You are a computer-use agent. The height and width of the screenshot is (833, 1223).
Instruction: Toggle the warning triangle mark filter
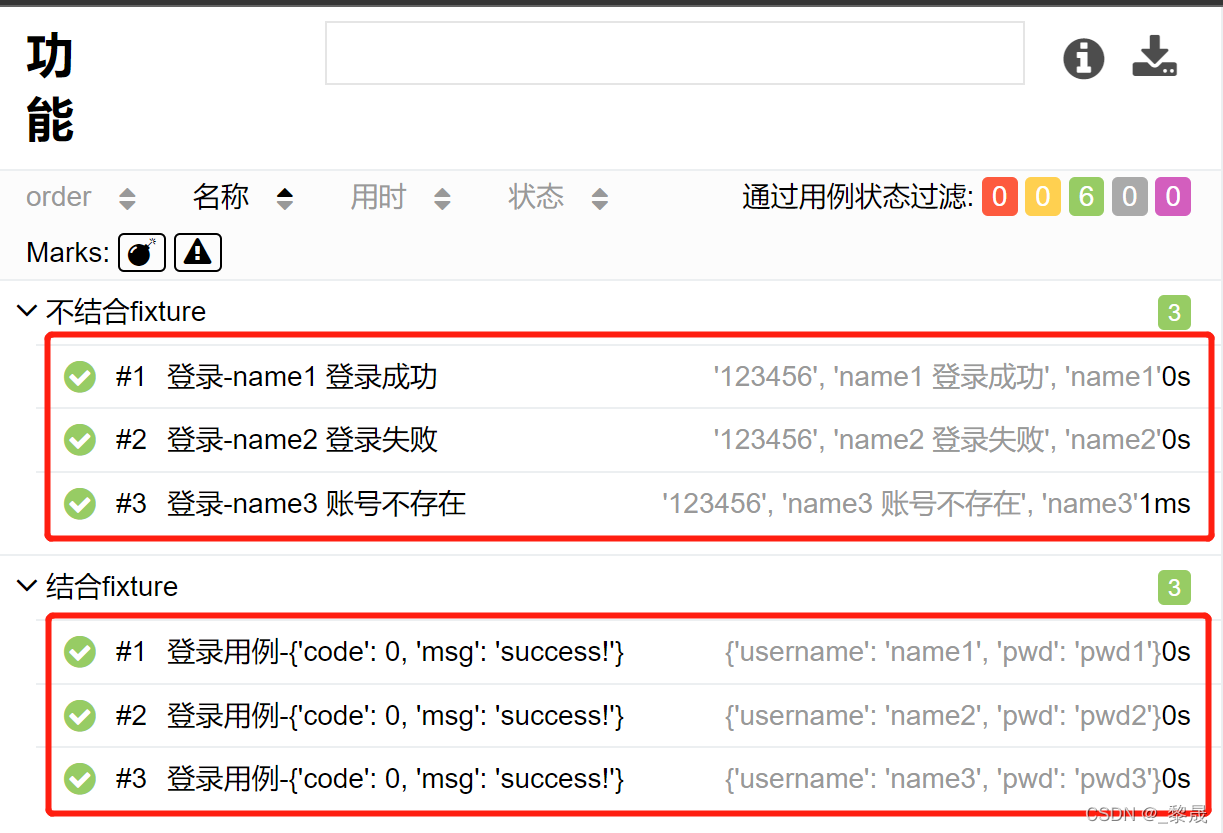[198, 252]
